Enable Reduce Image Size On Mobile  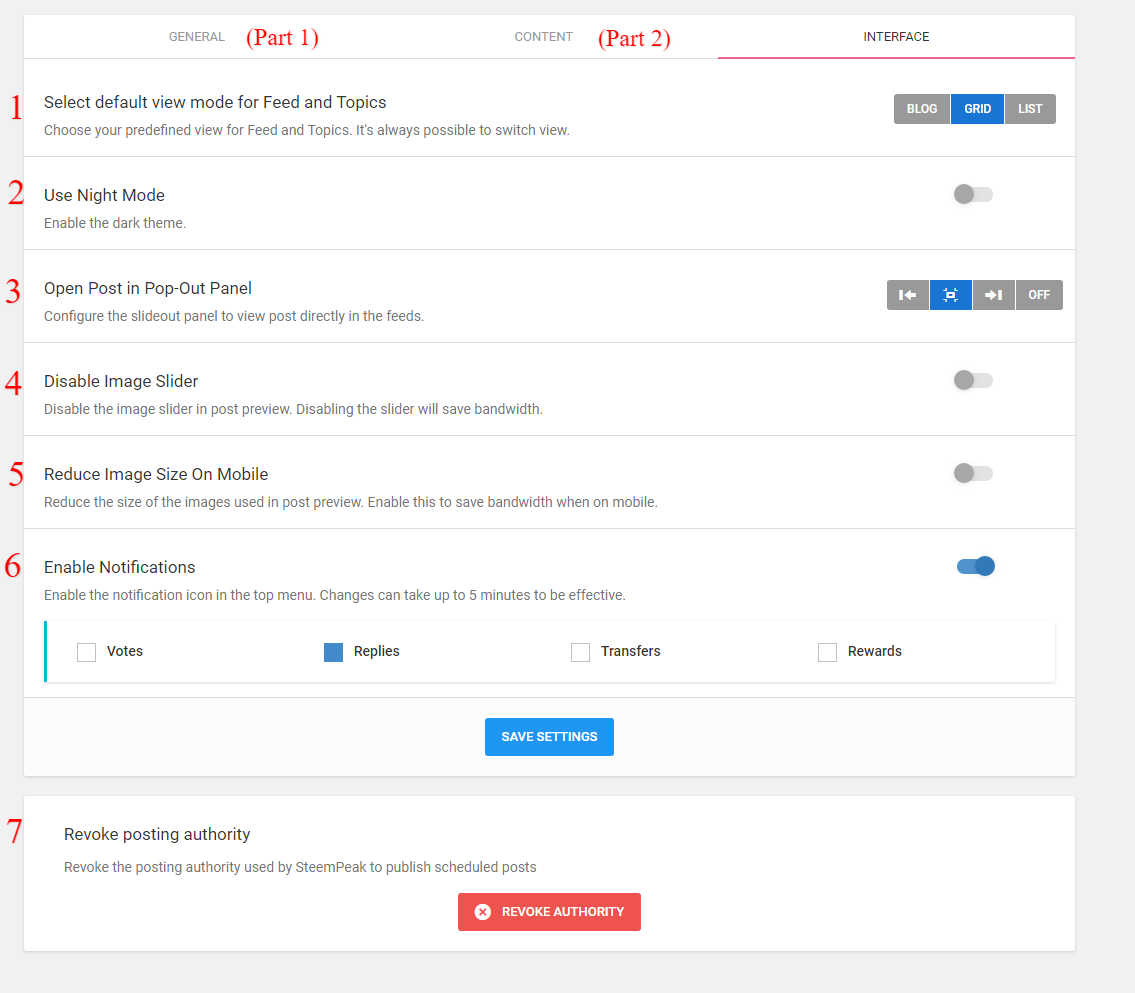click(973, 473)
